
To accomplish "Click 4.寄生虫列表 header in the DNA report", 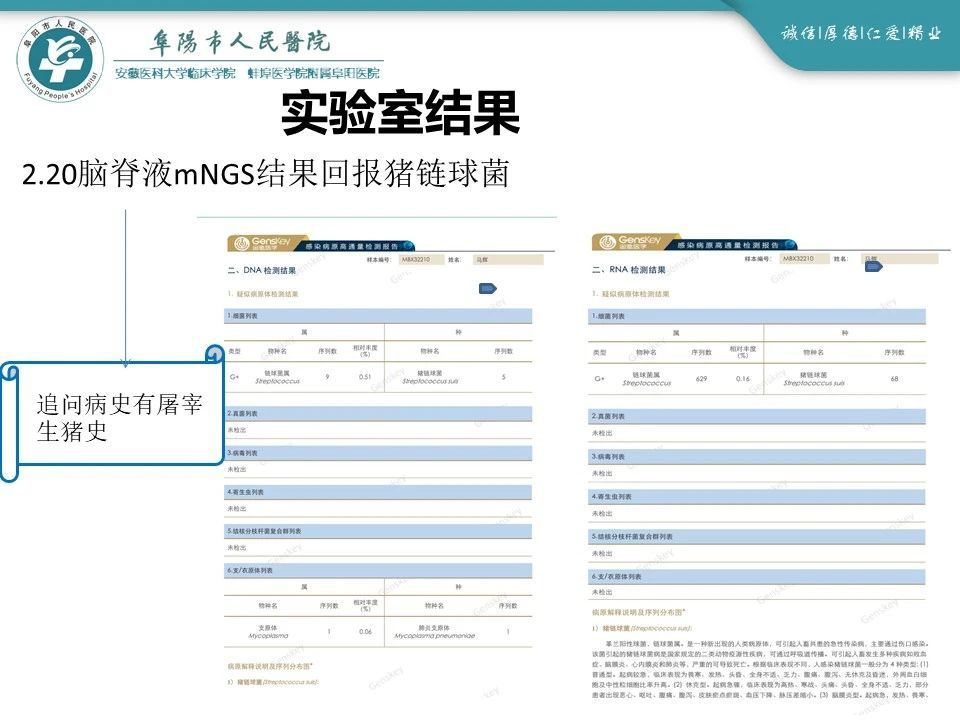I will click(x=378, y=492).
